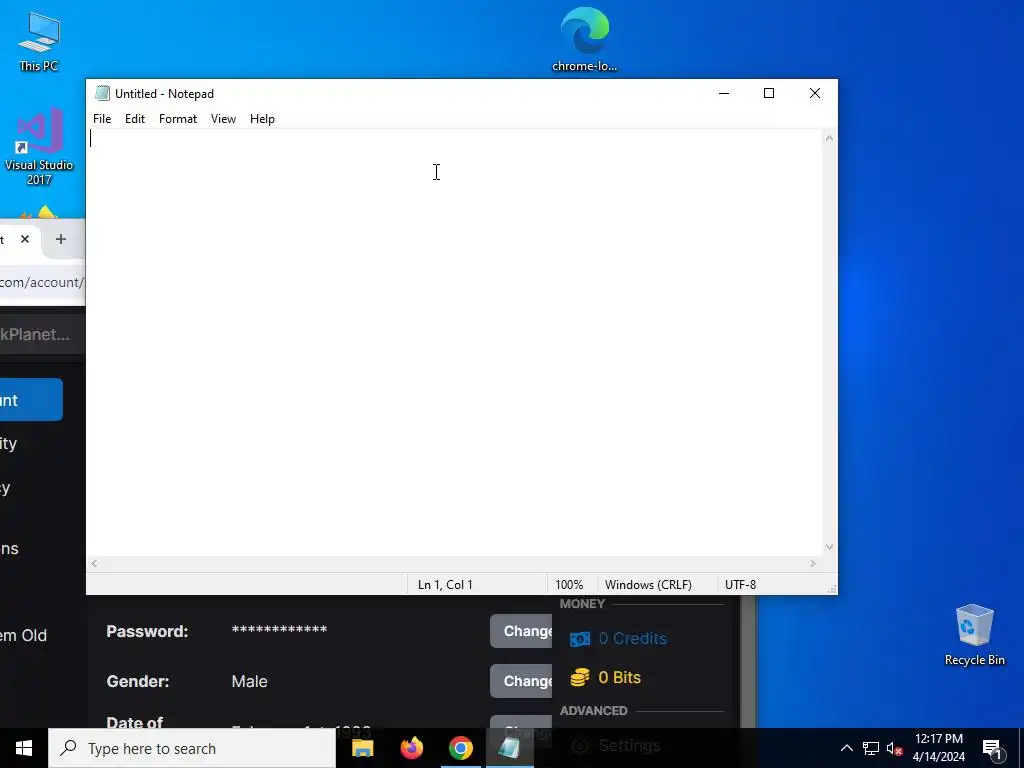Open the Help menu in Notepad
Image resolution: width=1024 pixels, height=768 pixels.
click(x=262, y=119)
